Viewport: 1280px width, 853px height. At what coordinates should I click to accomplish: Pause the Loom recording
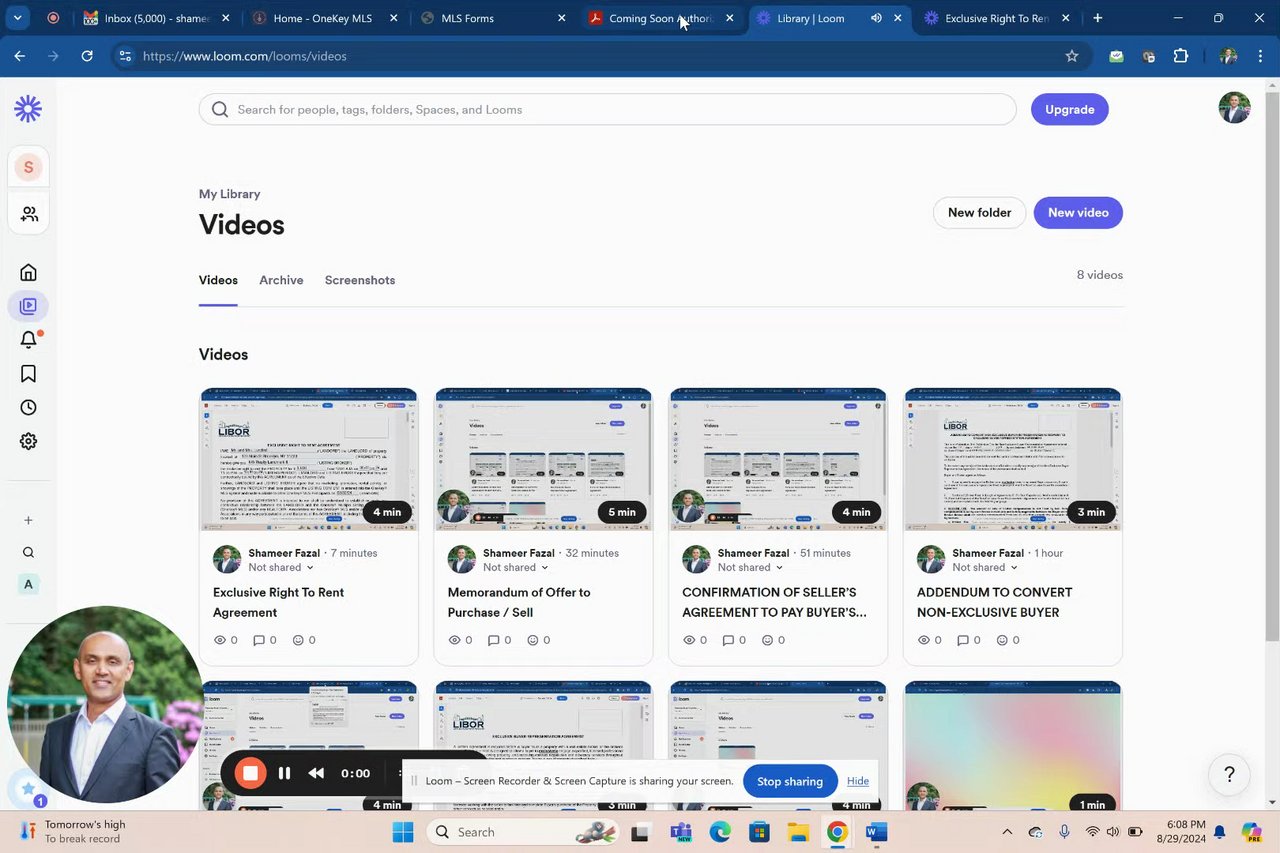pos(284,773)
